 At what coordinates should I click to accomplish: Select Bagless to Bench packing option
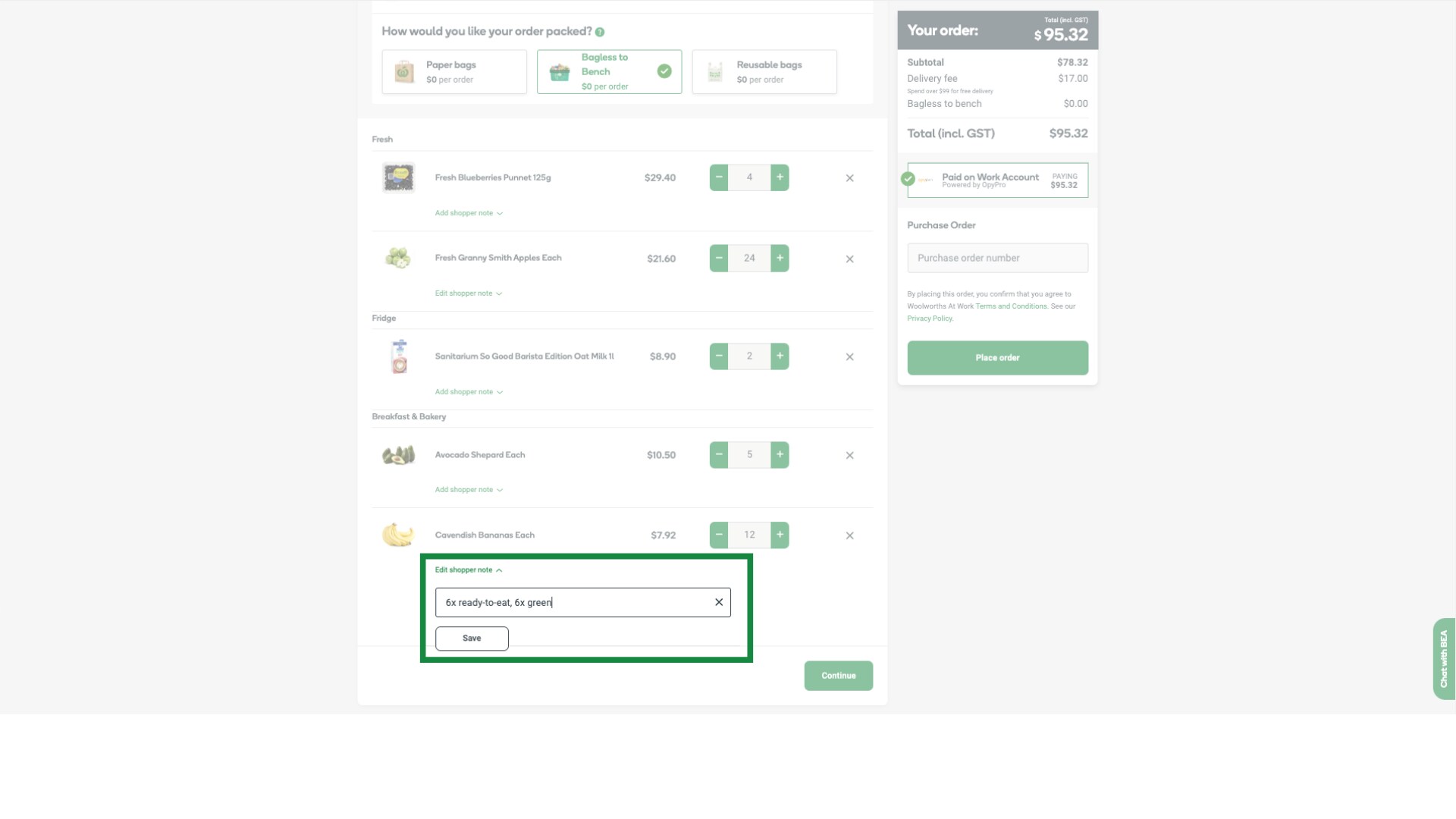[609, 72]
